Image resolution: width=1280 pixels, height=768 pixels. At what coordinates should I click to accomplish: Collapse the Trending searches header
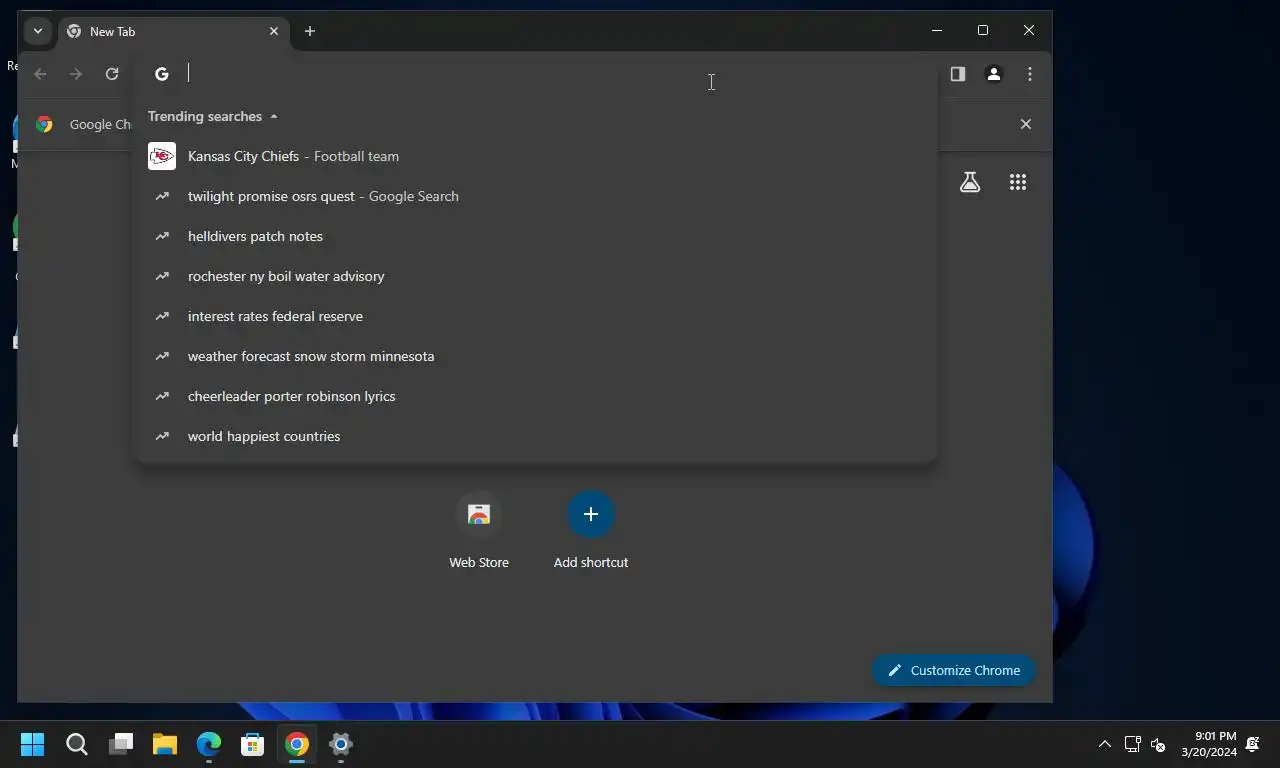(212, 116)
